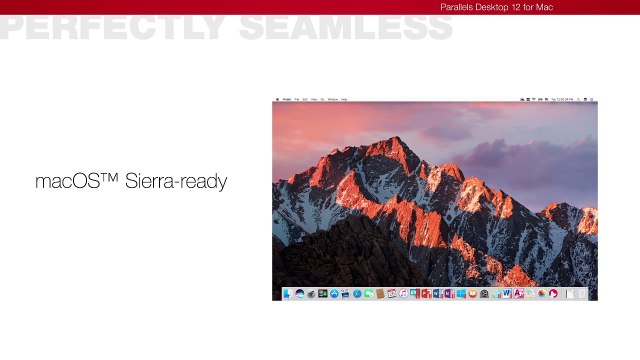Open Spotlight search in menu bar
This screenshot has height=360, width=640.
(x=578, y=99)
